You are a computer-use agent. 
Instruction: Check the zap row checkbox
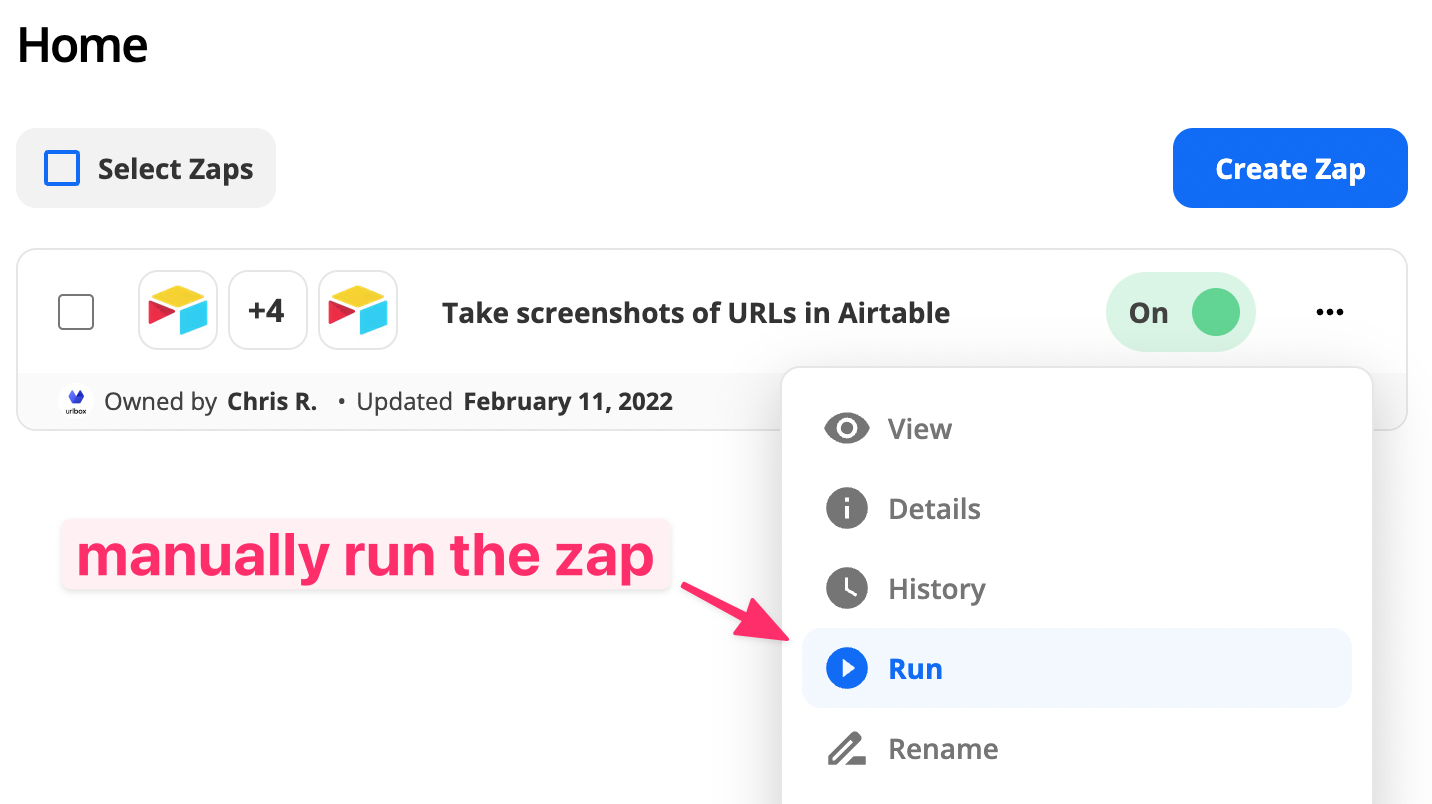click(x=76, y=312)
